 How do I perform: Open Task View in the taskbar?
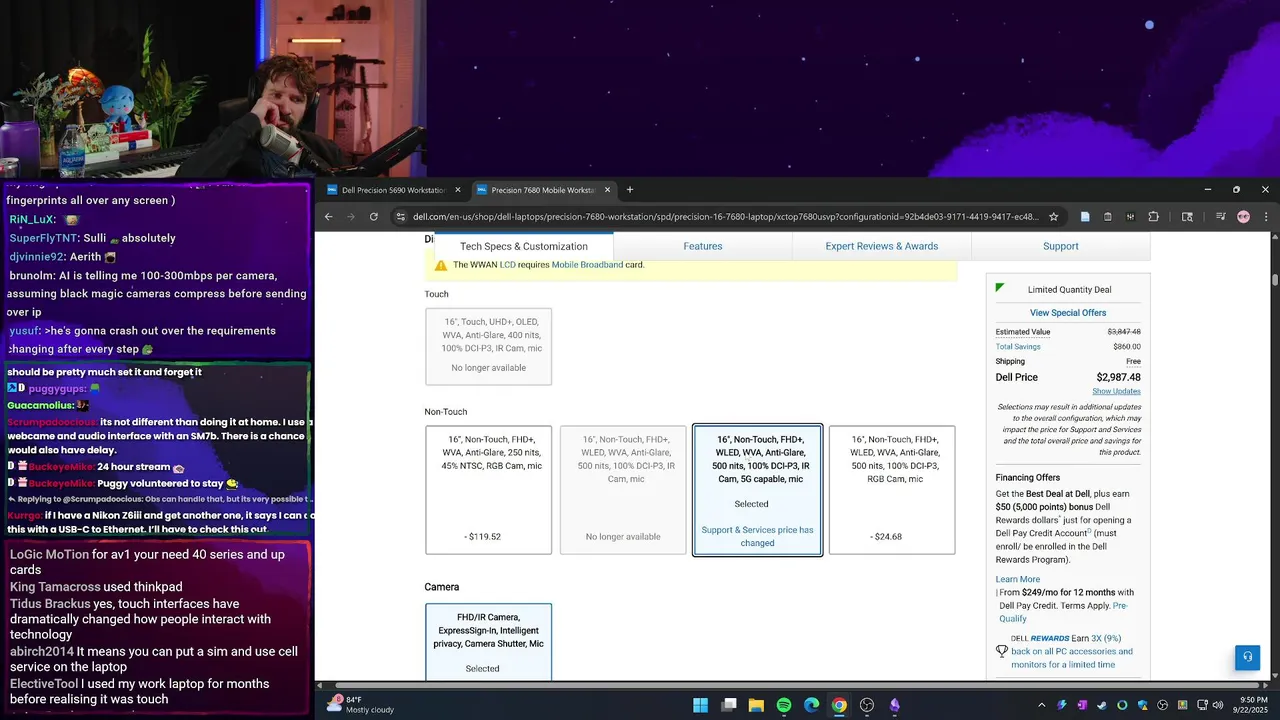729,705
